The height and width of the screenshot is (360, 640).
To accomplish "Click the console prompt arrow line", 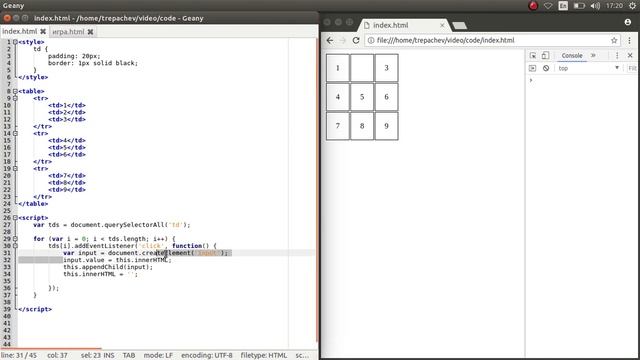I will click(x=531, y=80).
